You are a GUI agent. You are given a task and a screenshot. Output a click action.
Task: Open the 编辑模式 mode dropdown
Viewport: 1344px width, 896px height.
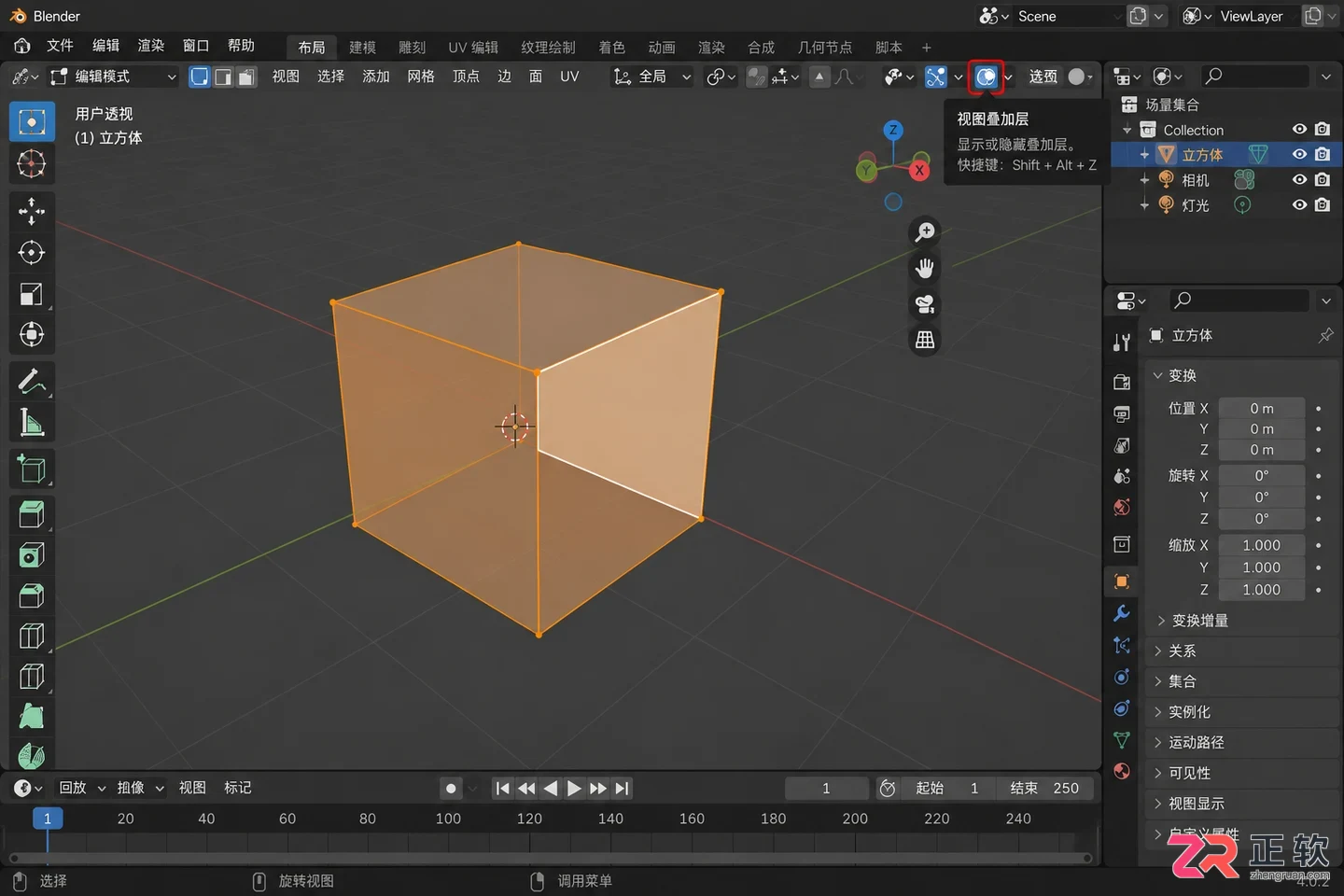point(113,77)
